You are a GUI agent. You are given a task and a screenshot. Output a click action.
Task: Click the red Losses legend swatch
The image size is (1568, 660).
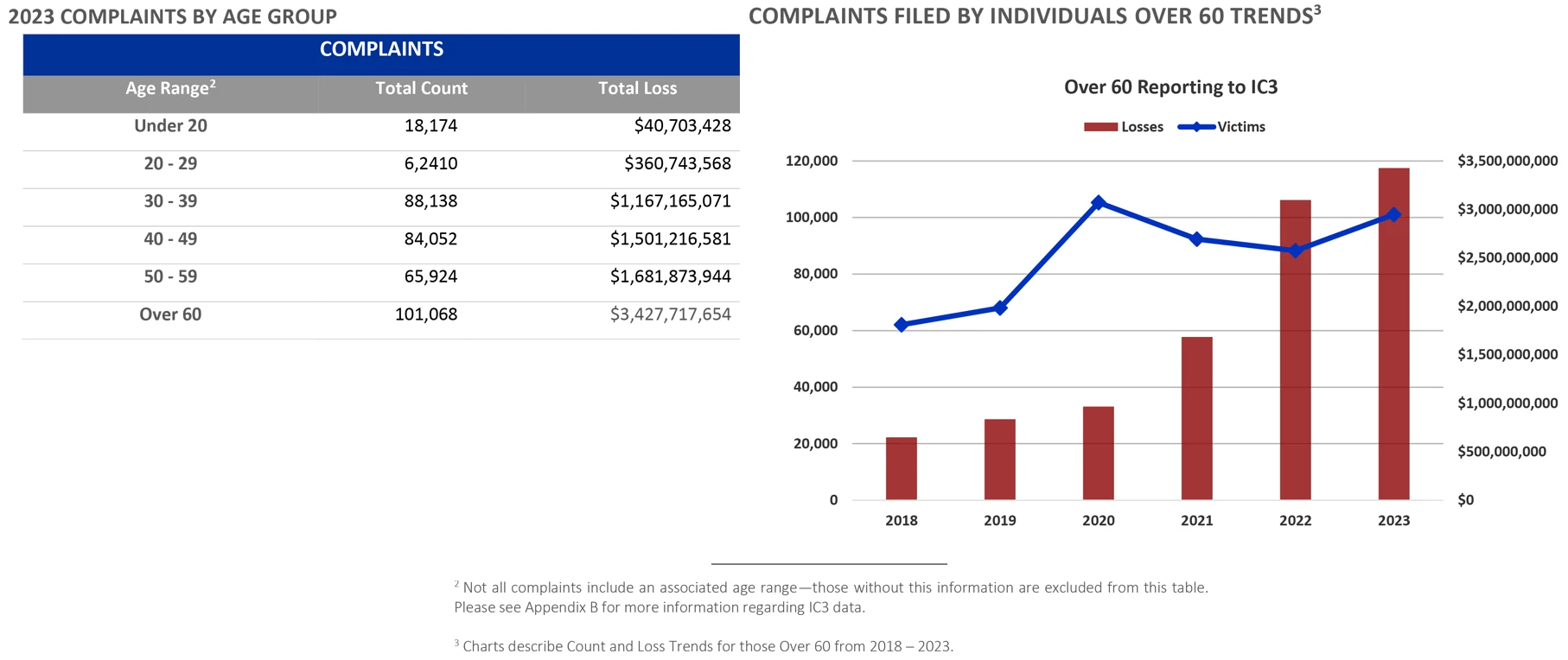click(1100, 127)
